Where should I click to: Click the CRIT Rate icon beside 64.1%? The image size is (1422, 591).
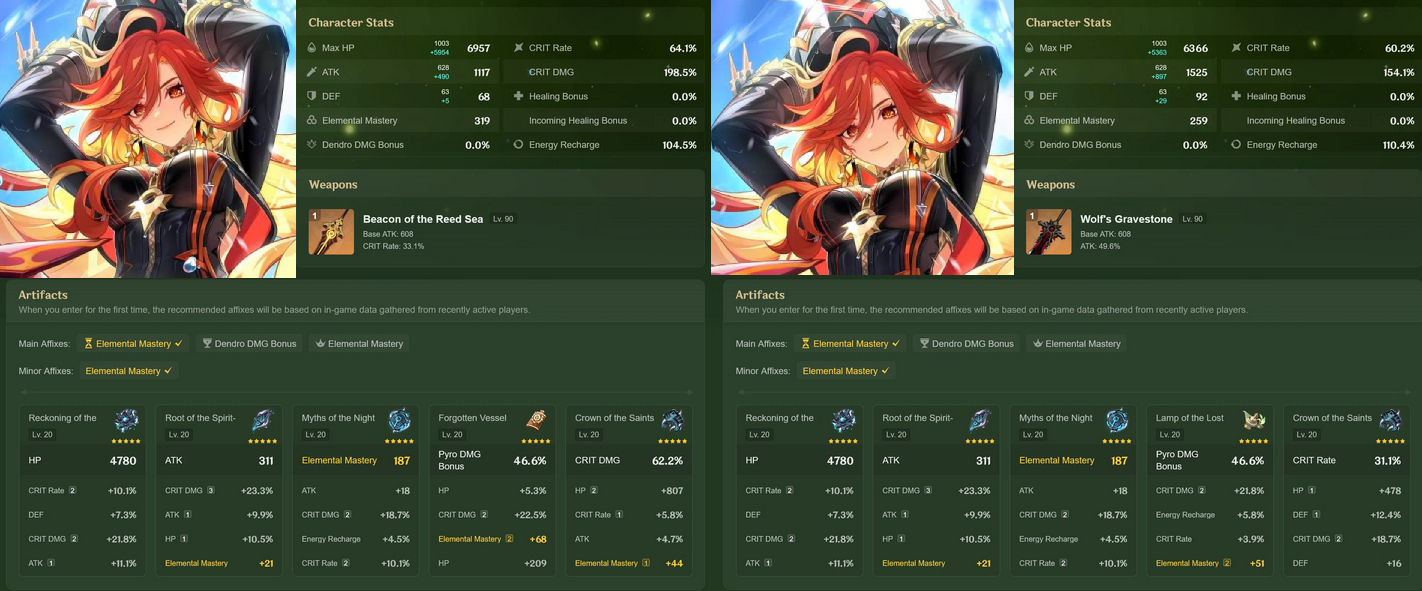point(518,48)
